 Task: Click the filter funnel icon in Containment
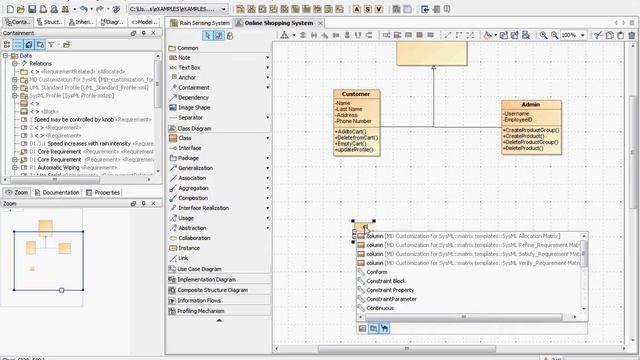[x=51, y=44]
